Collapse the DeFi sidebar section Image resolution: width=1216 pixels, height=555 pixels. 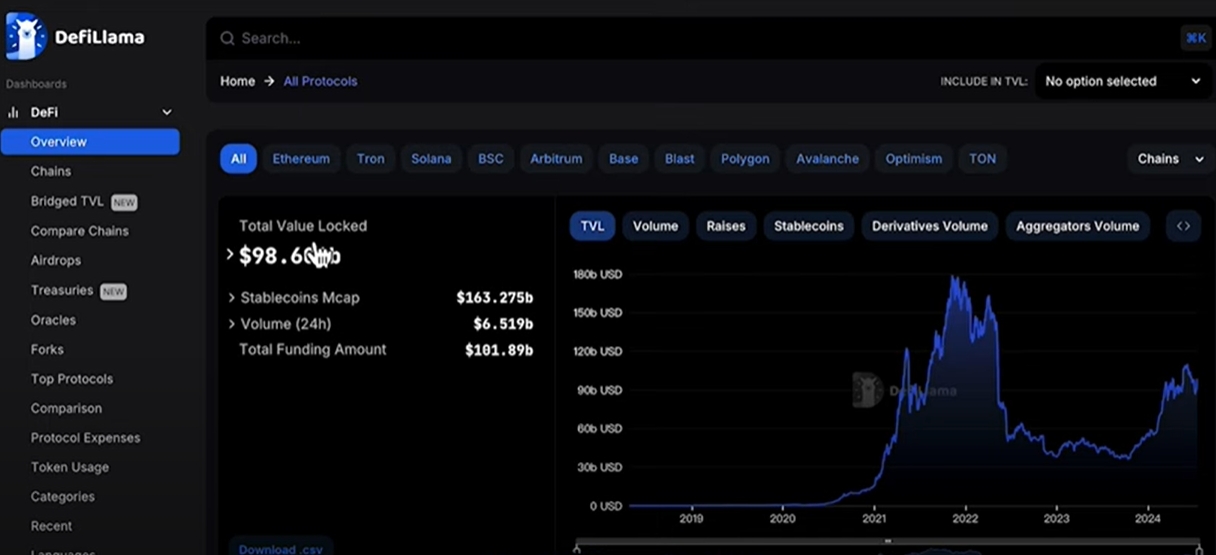[x=167, y=113]
